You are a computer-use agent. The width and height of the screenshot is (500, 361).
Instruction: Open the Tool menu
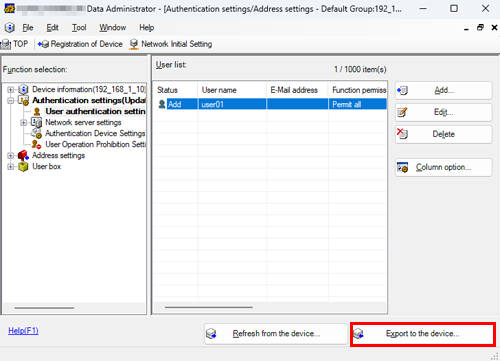point(79,28)
